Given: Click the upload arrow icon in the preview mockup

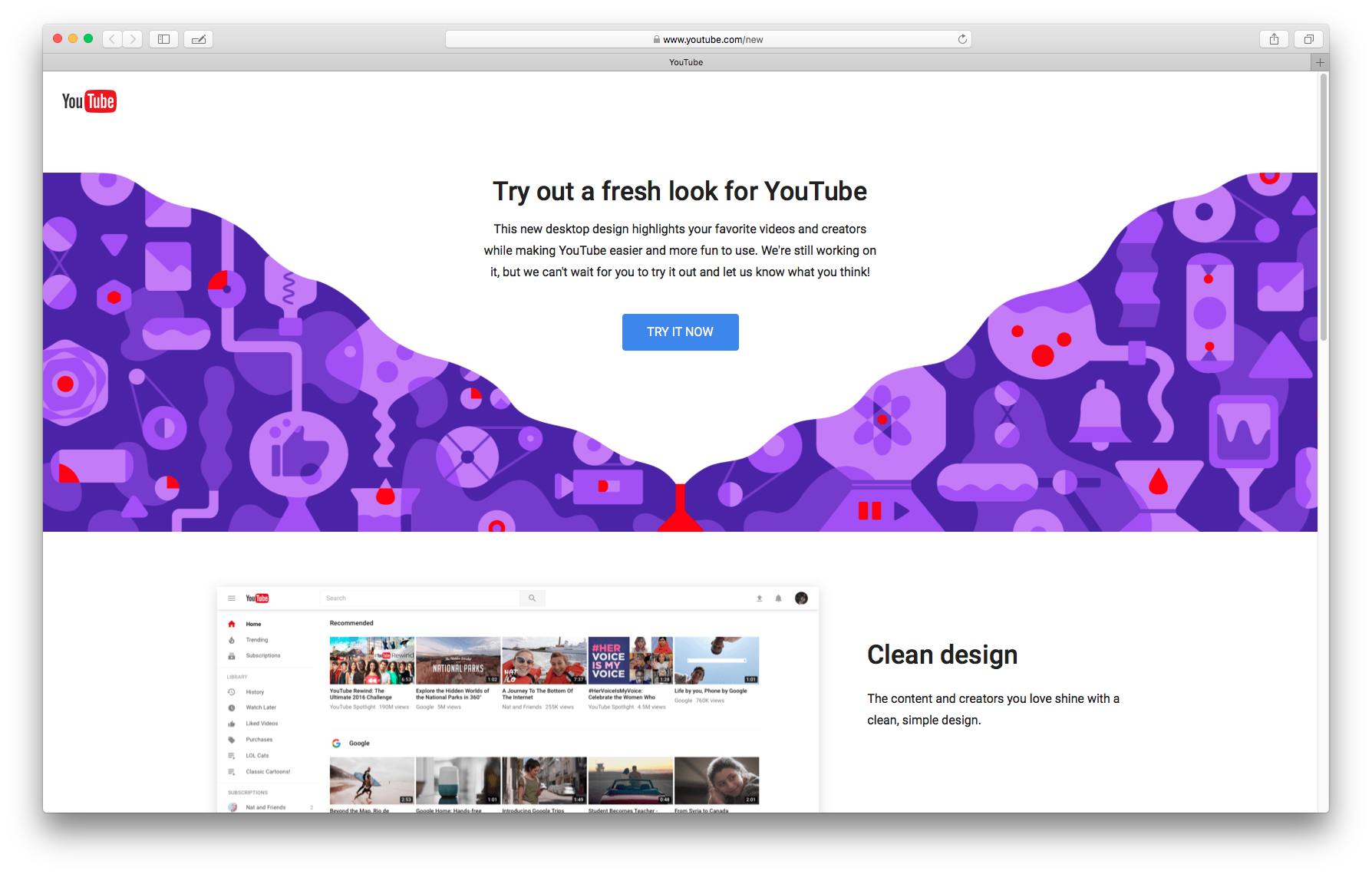Looking at the screenshot, I should [x=760, y=599].
